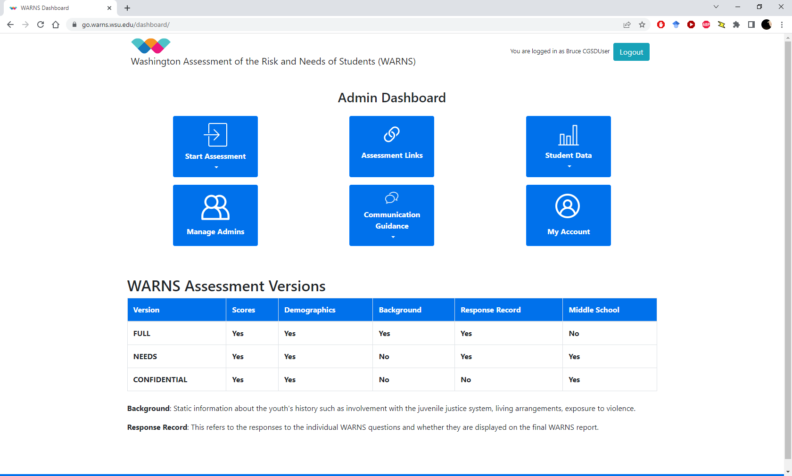Click the browser home icon
The height and width of the screenshot is (476, 792).
pyautogui.click(x=56, y=24)
